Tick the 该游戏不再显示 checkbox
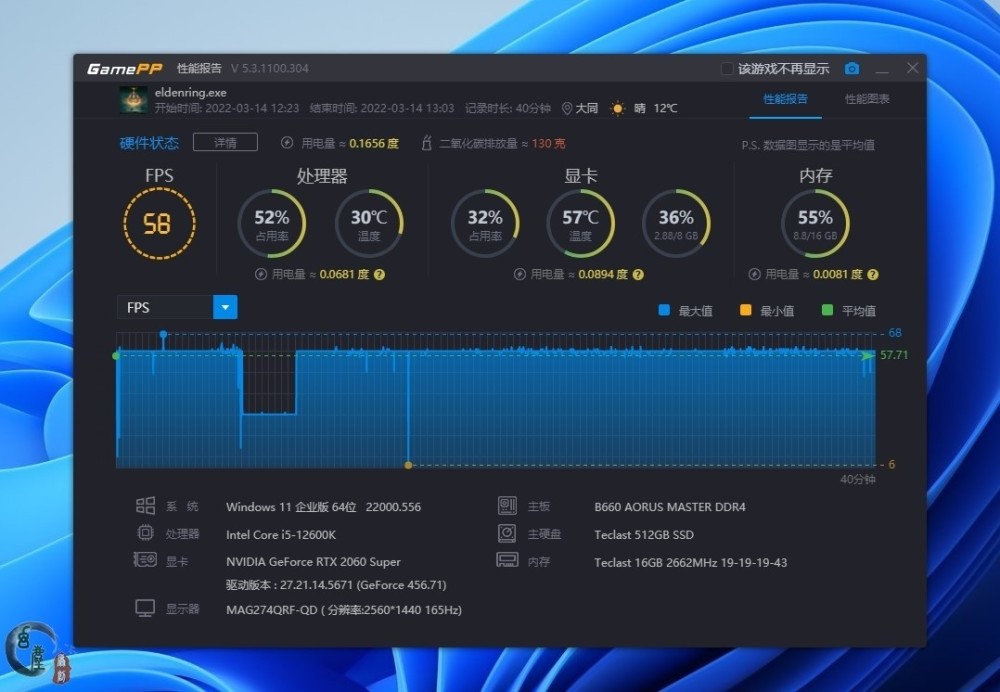This screenshot has height=692, width=1000. [x=726, y=68]
